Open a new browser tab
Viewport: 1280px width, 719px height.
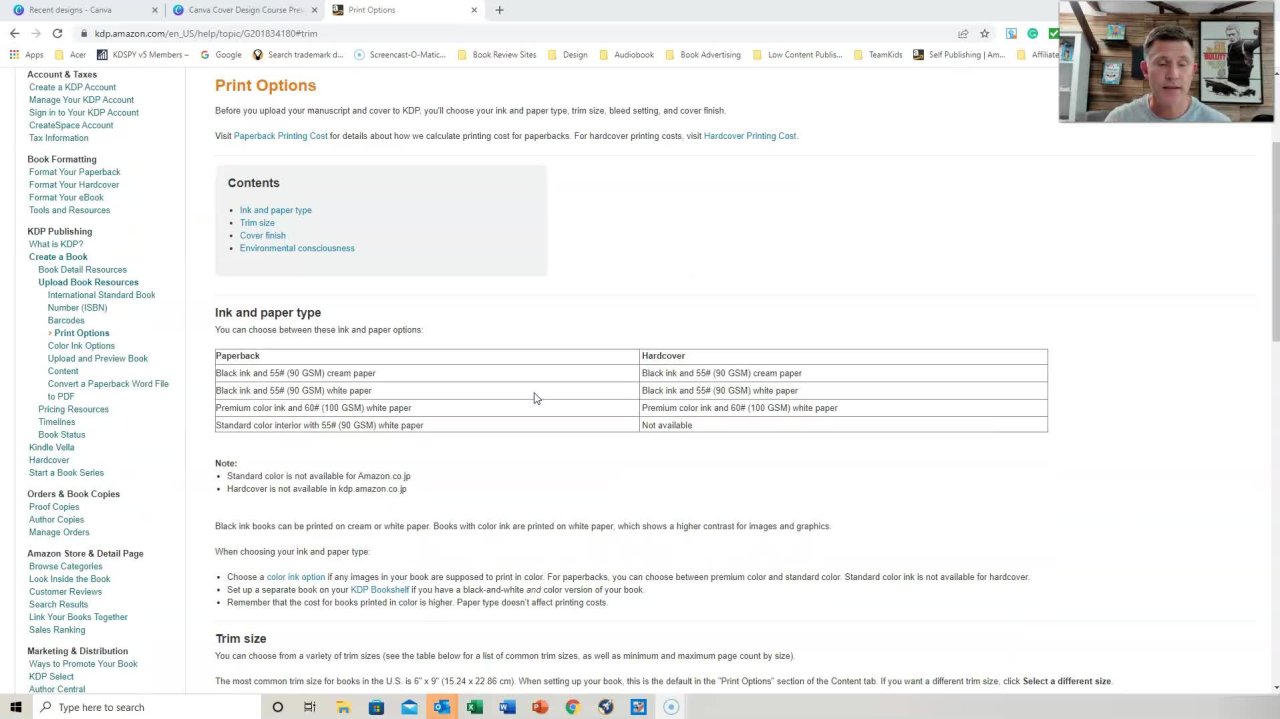coord(499,10)
